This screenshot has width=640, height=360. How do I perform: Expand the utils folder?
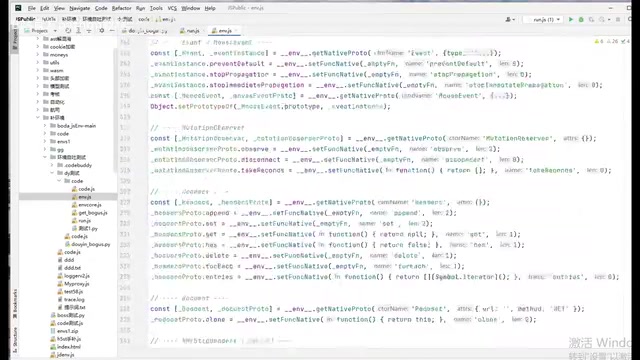pyautogui.click(x=38, y=62)
